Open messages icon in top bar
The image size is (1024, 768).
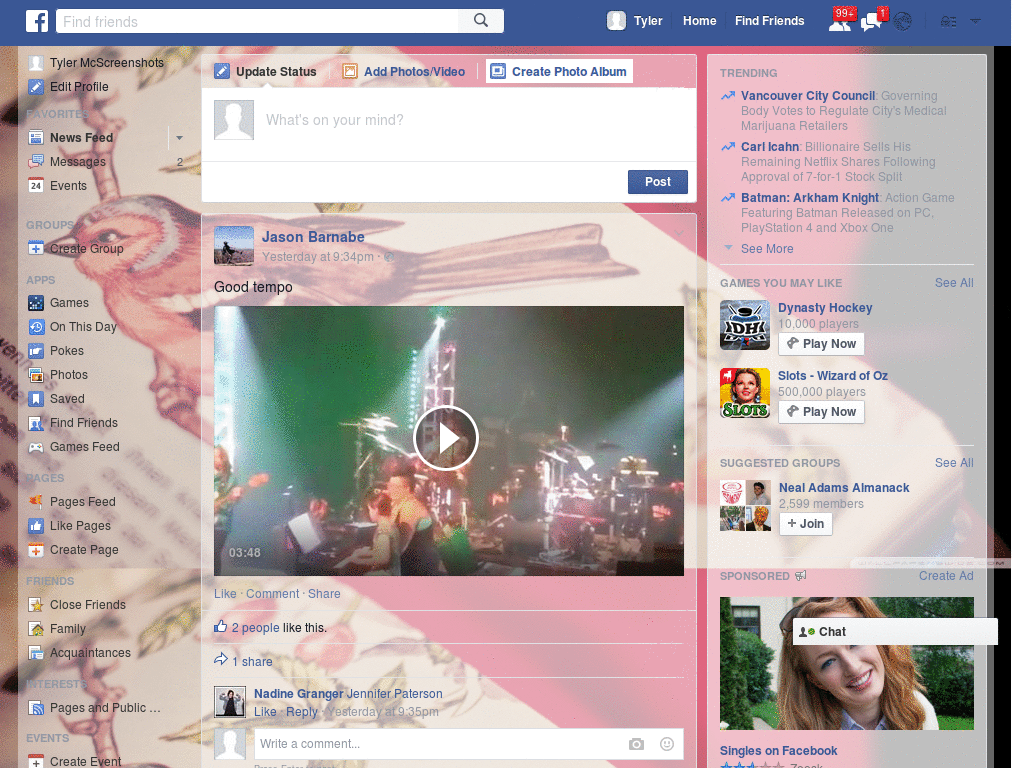[x=871, y=22]
